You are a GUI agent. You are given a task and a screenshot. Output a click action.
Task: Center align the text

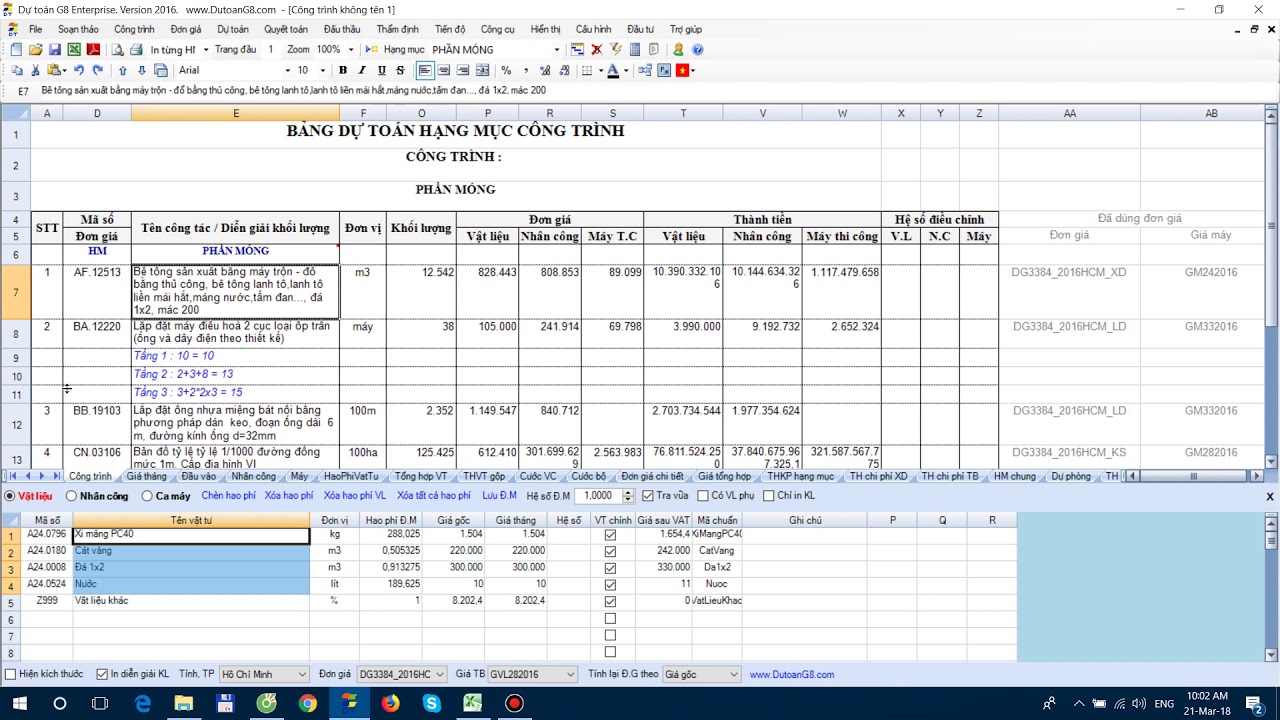pyautogui.click(x=444, y=70)
